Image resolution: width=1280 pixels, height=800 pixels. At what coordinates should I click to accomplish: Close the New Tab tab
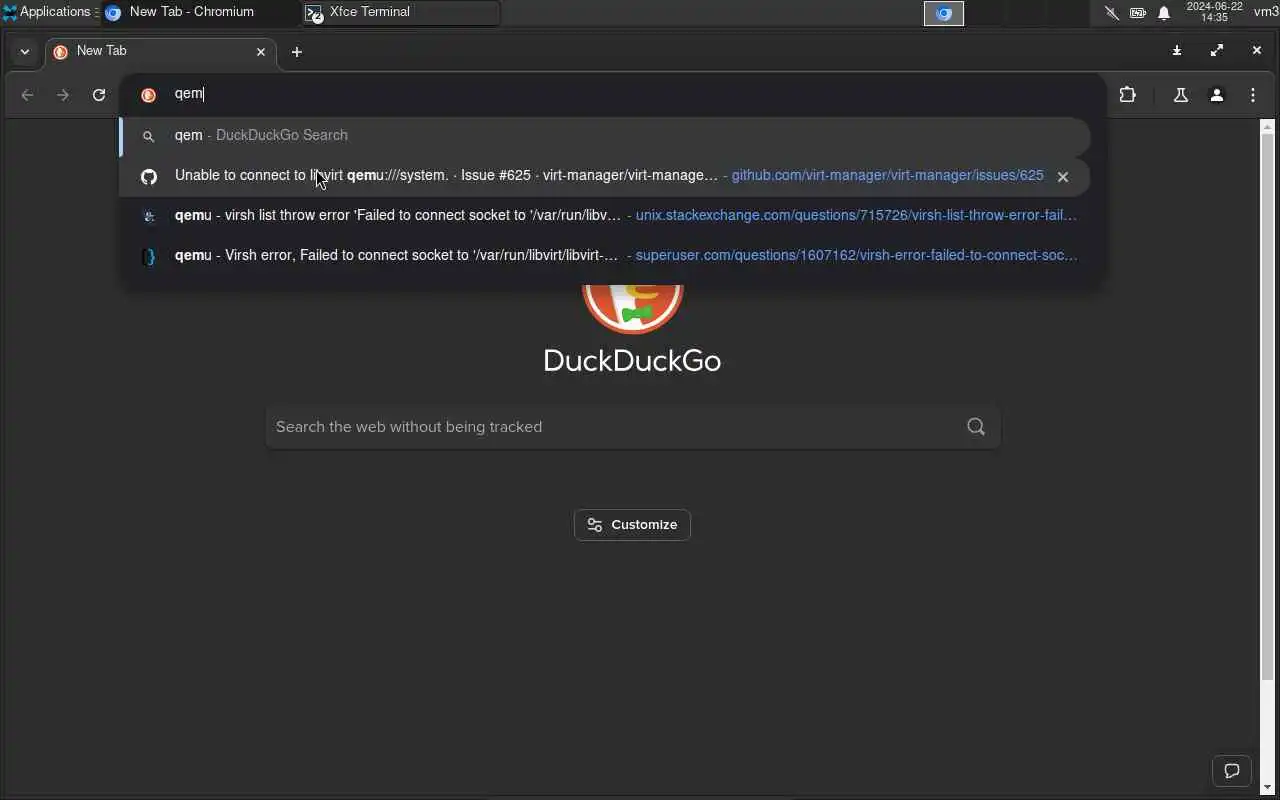point(261,51)
